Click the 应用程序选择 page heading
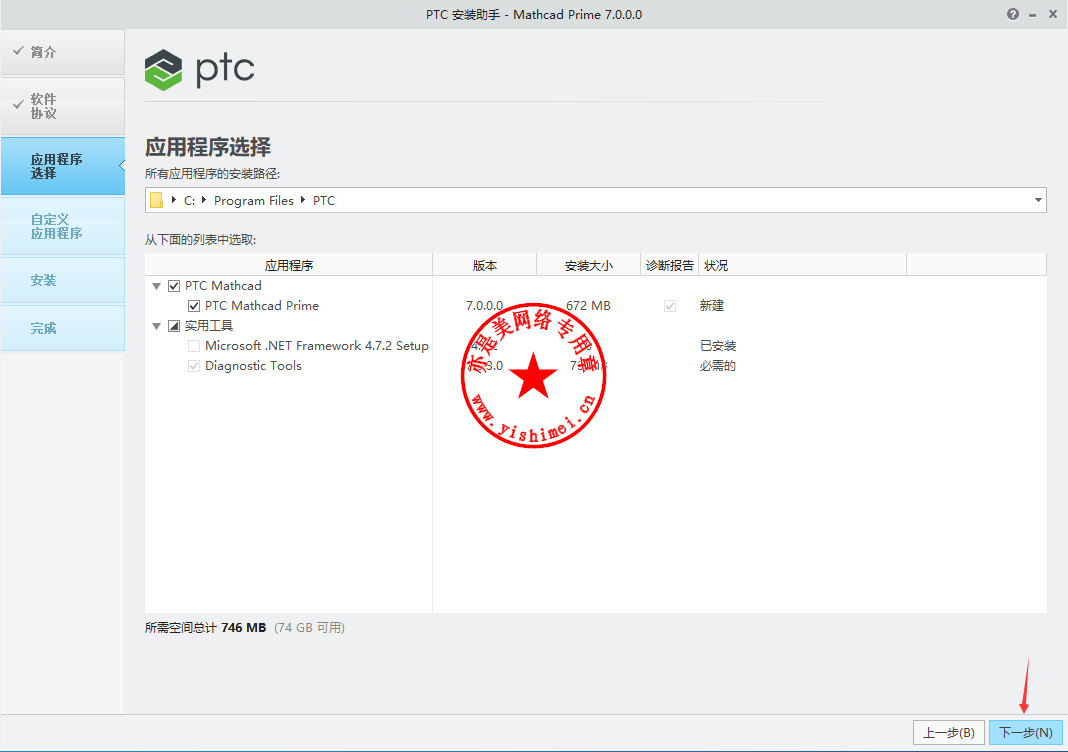The width and height of the screenshot is (1068, 752). point(208,147)
